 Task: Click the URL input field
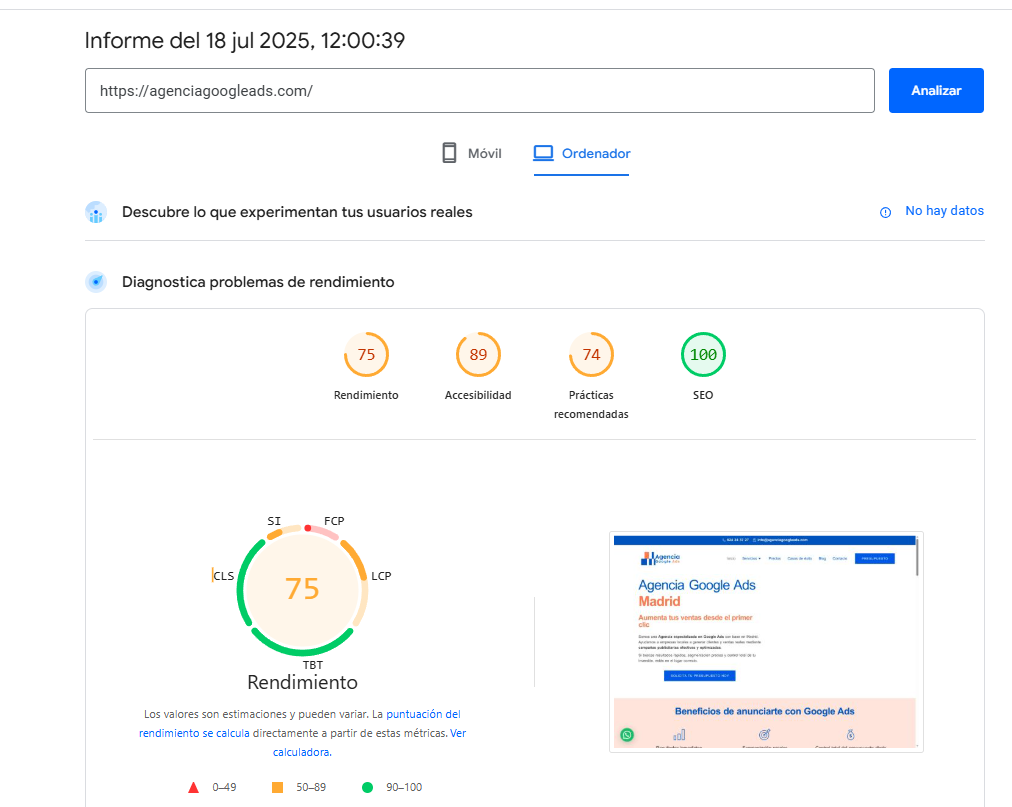(480, 90)
